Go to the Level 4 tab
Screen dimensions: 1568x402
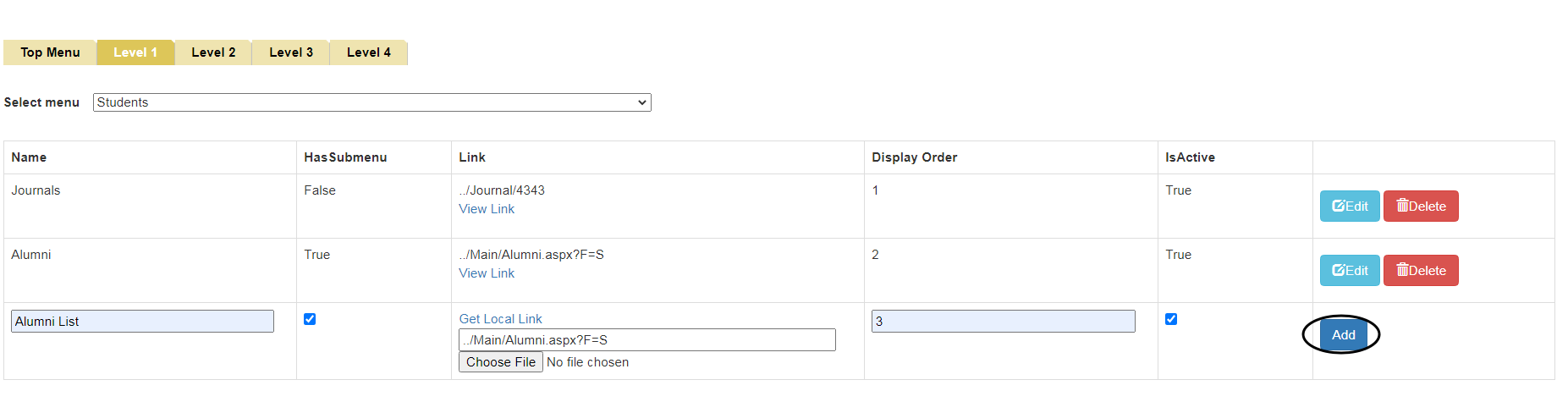point(369,52)
